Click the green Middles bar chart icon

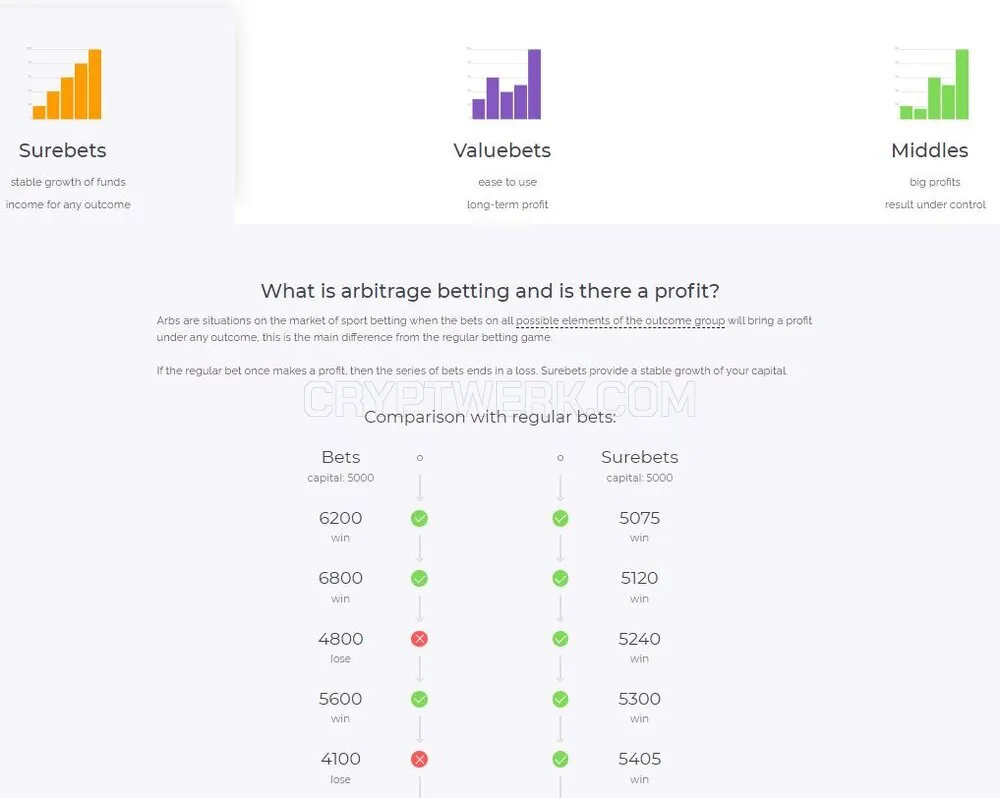(932, 83)
